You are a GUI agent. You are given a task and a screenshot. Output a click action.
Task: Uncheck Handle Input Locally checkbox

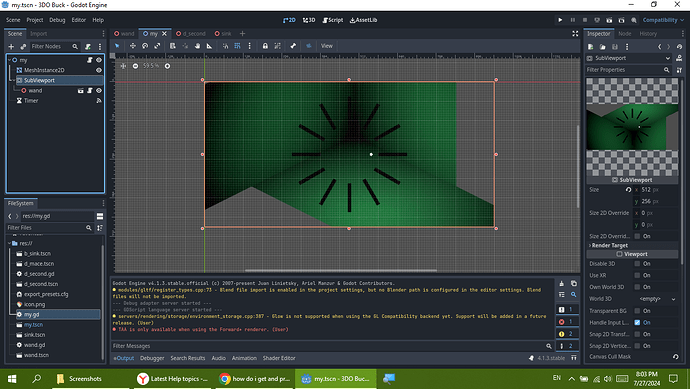pos(637,323)
